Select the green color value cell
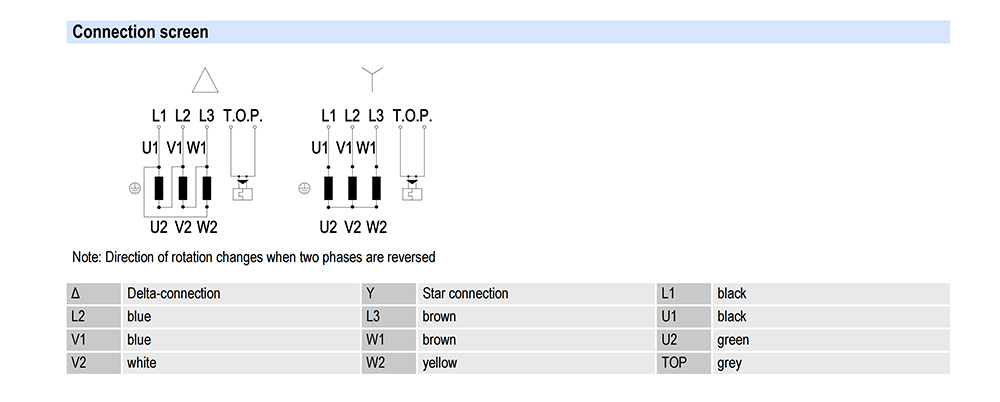Screen dimensions: 1000x402 (830, 340)
